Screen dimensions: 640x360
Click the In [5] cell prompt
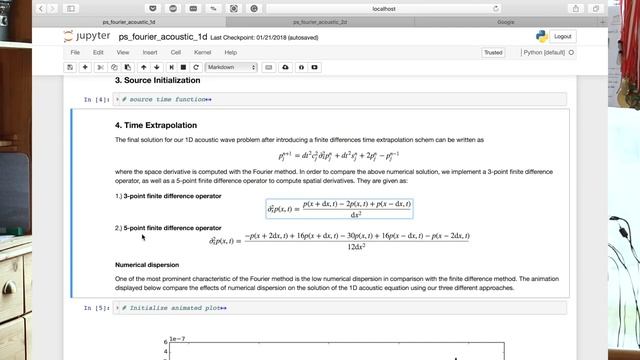click(x=96, y=308)
